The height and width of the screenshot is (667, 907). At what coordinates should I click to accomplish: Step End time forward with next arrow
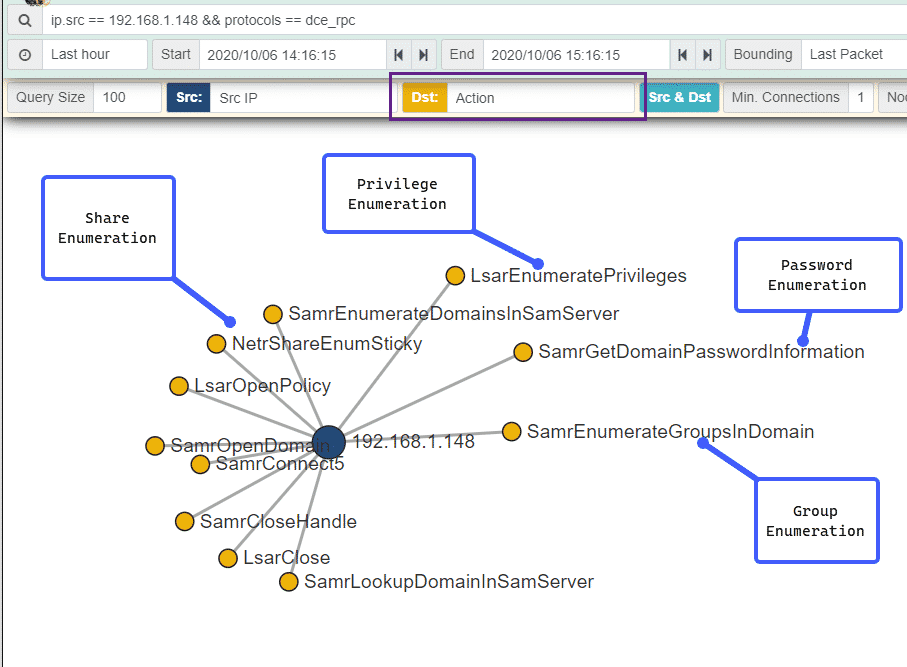(708, 55)
